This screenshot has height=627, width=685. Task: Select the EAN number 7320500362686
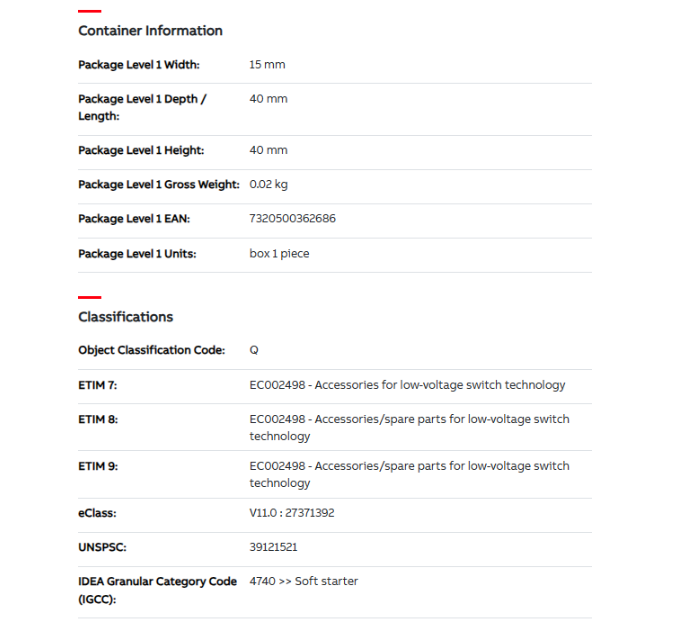(x=292, y=219)
